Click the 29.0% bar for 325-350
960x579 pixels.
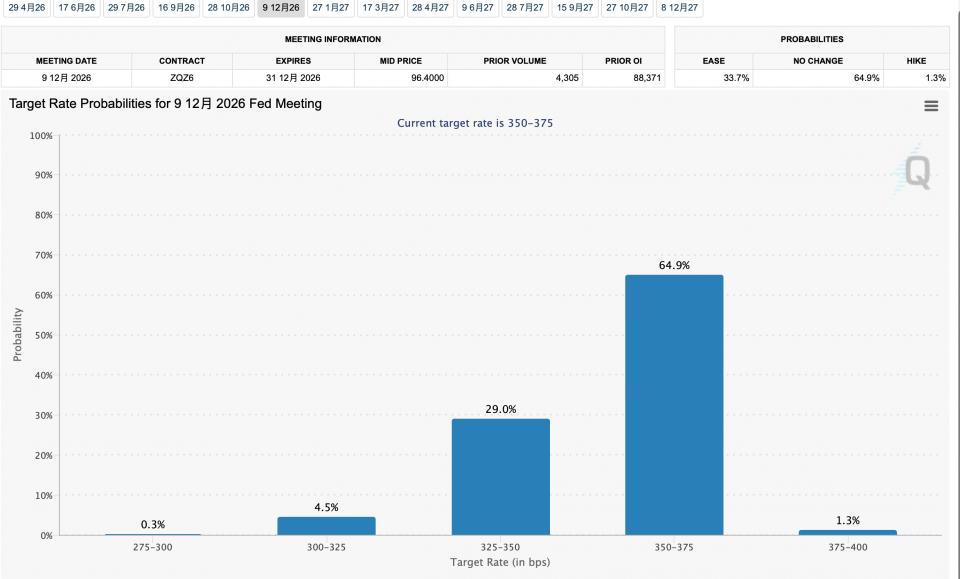coord(500,476)
